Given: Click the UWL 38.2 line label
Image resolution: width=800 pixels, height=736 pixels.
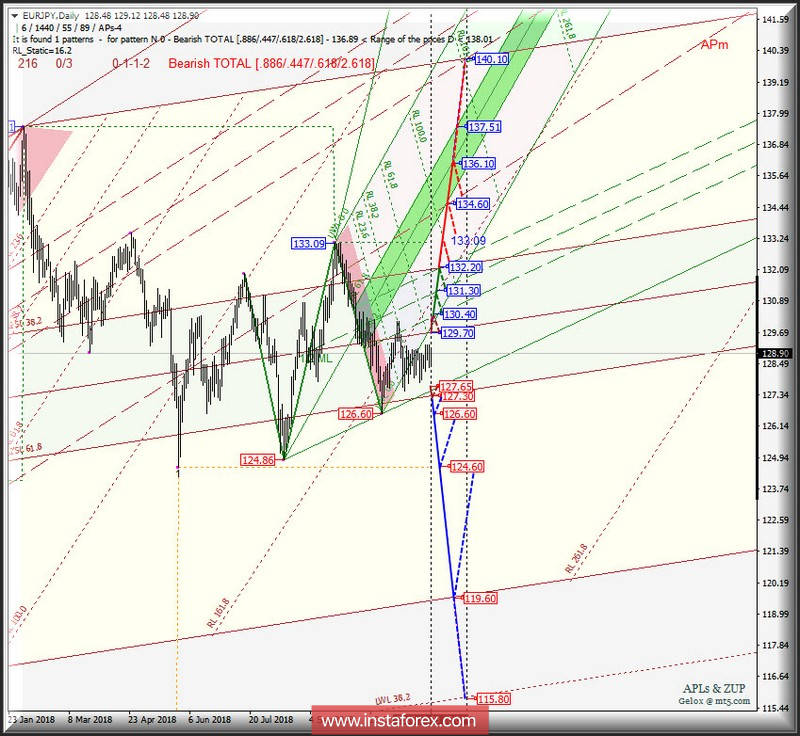Looking at the screenshot, I should [393, 699].
